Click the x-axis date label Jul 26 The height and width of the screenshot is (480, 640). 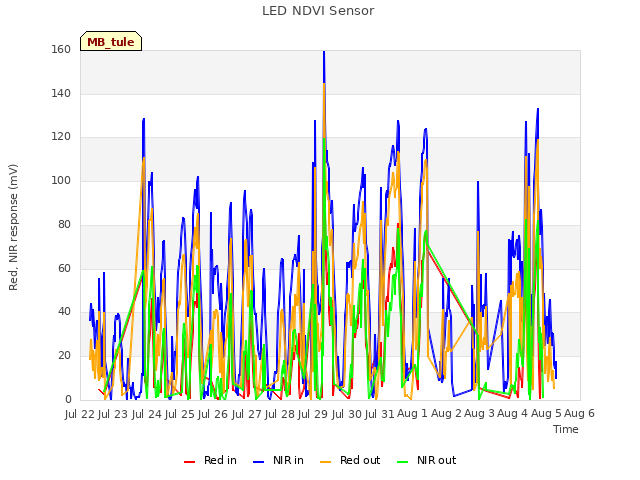click(213, 414)
